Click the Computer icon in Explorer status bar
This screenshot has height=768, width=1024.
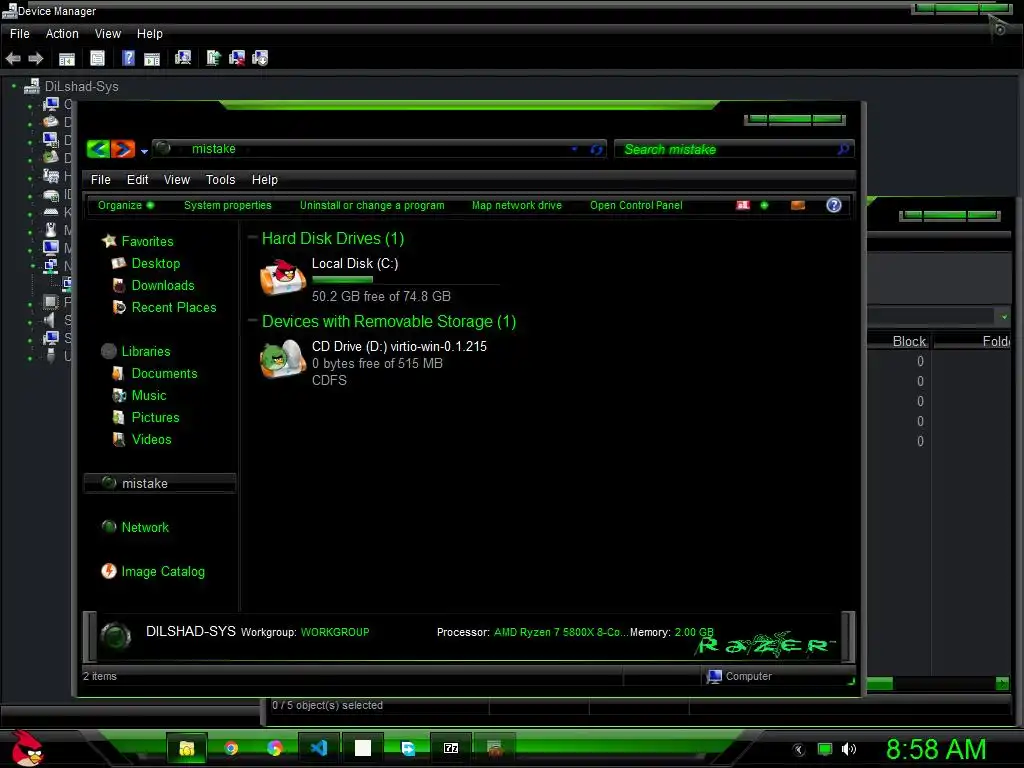[x=714, y=677]
